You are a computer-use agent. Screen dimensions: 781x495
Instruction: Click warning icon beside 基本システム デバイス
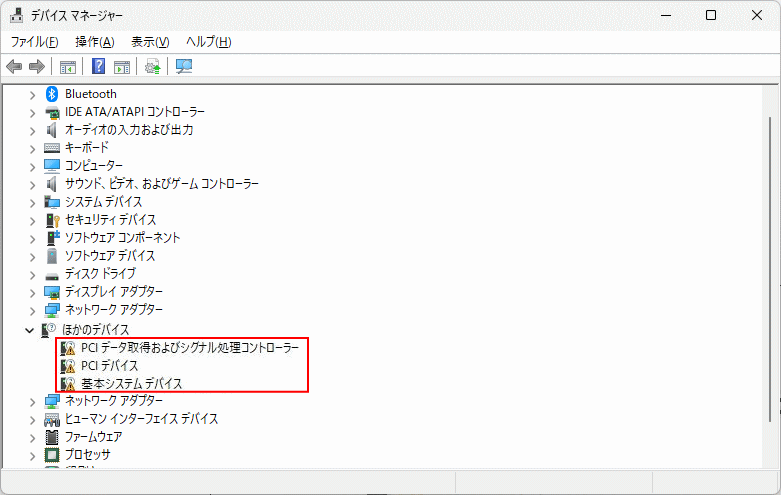68,383
